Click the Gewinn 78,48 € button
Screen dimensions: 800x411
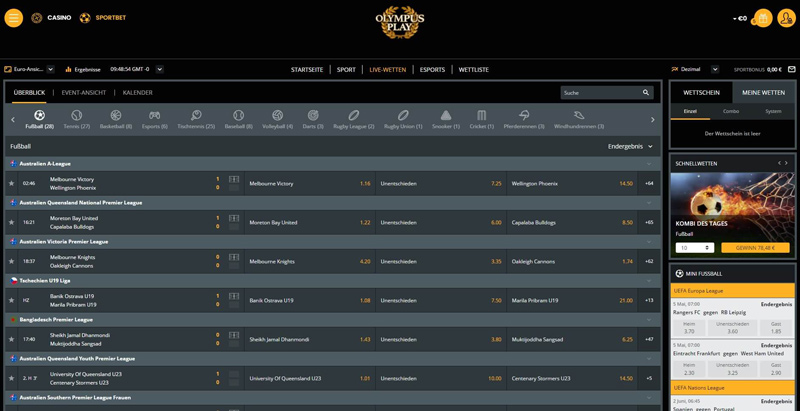click(755, 248)
